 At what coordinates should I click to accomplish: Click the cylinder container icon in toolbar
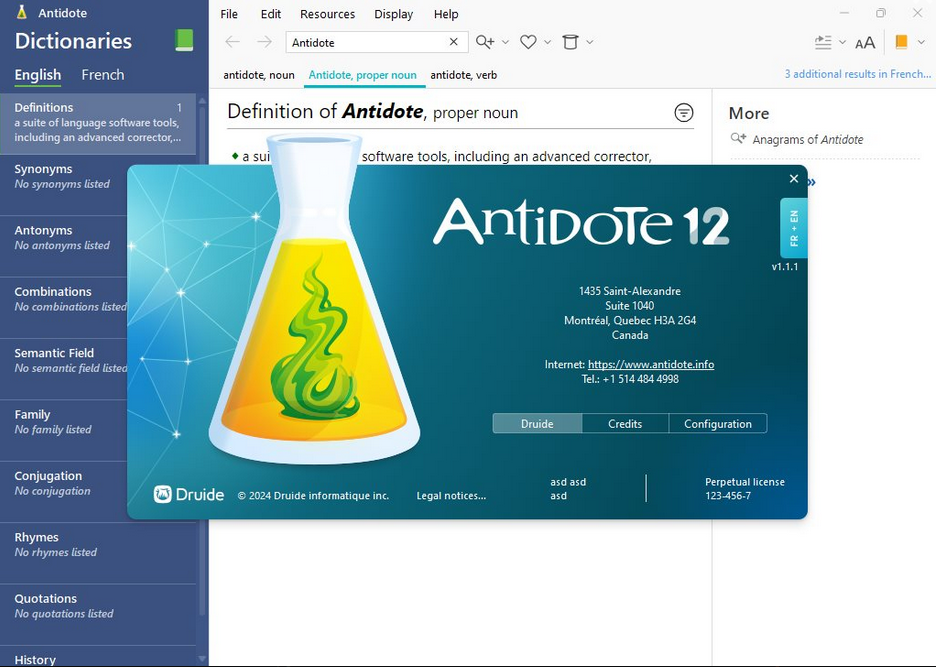[x=570, y=42]
